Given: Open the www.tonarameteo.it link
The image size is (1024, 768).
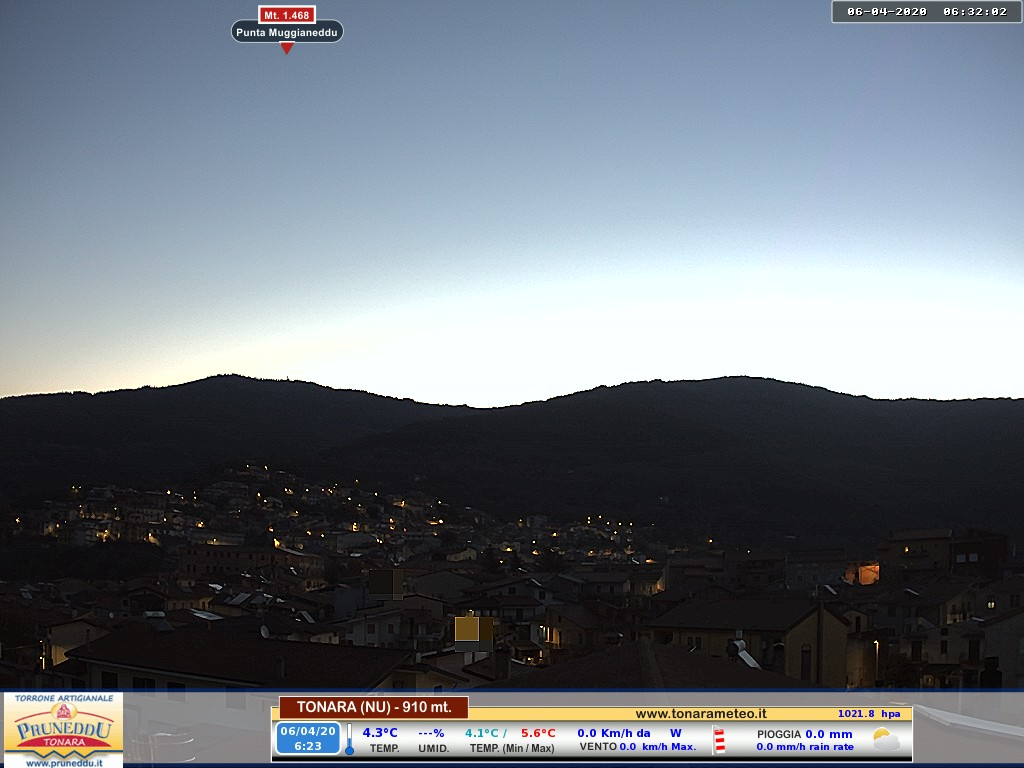Looking at the screenshot, I should (700, 714).
